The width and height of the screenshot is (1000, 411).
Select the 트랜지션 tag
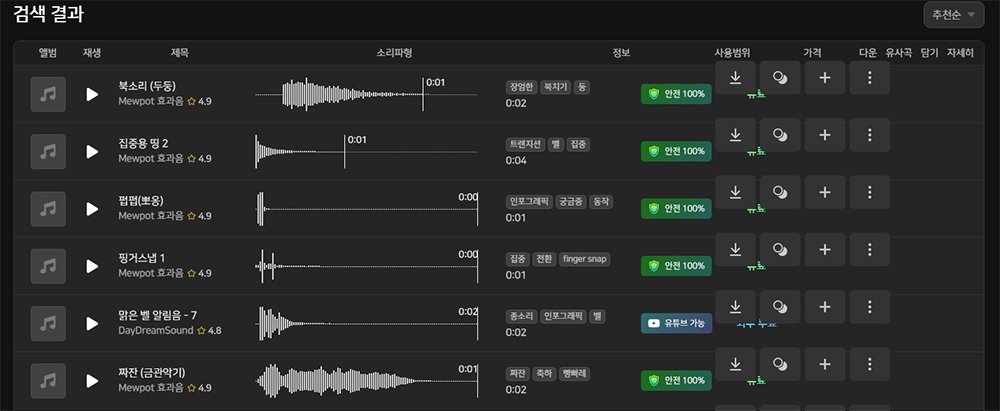pos(525,145)
